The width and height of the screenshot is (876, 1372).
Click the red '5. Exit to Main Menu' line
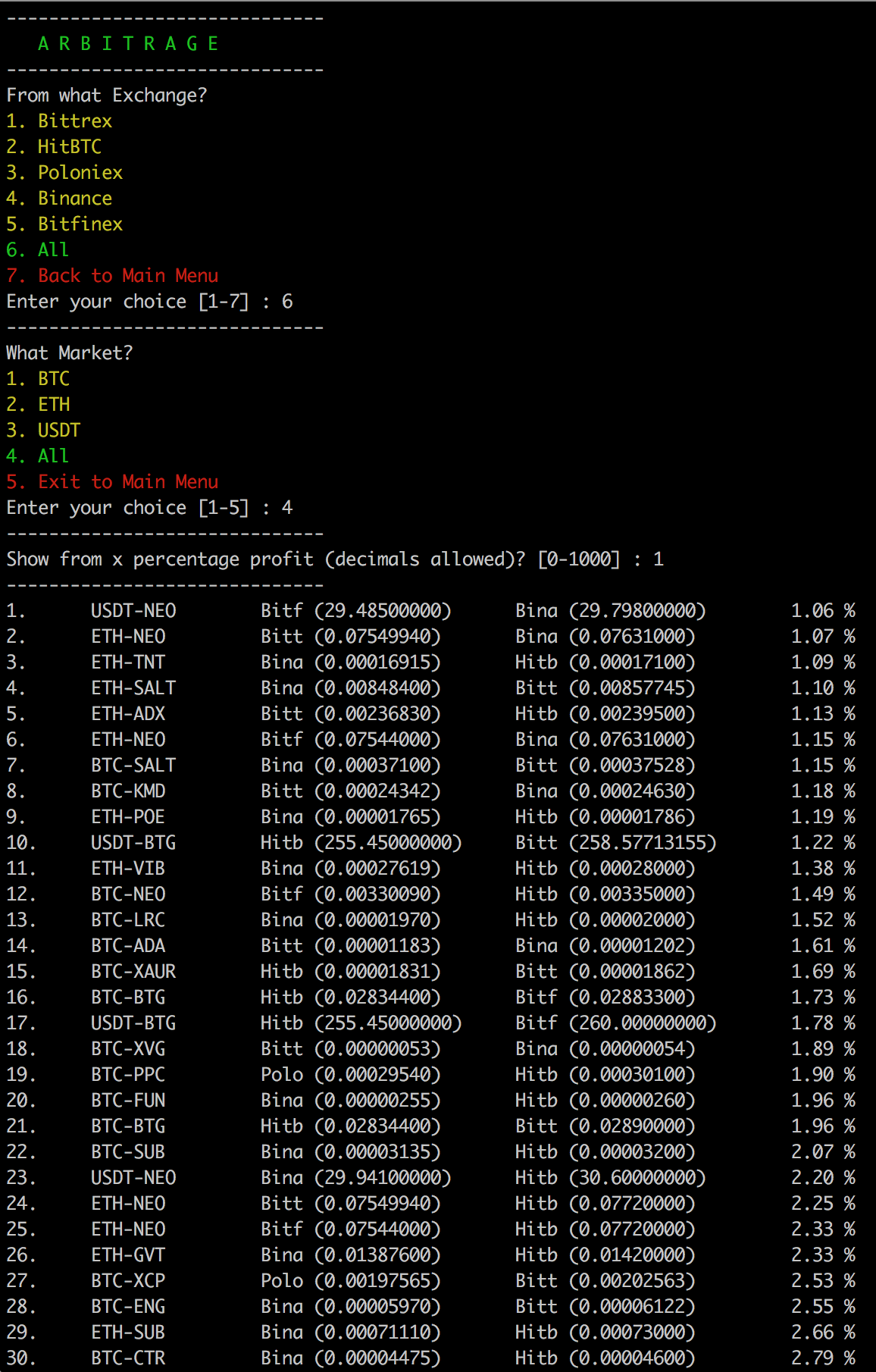click(112, 482)
